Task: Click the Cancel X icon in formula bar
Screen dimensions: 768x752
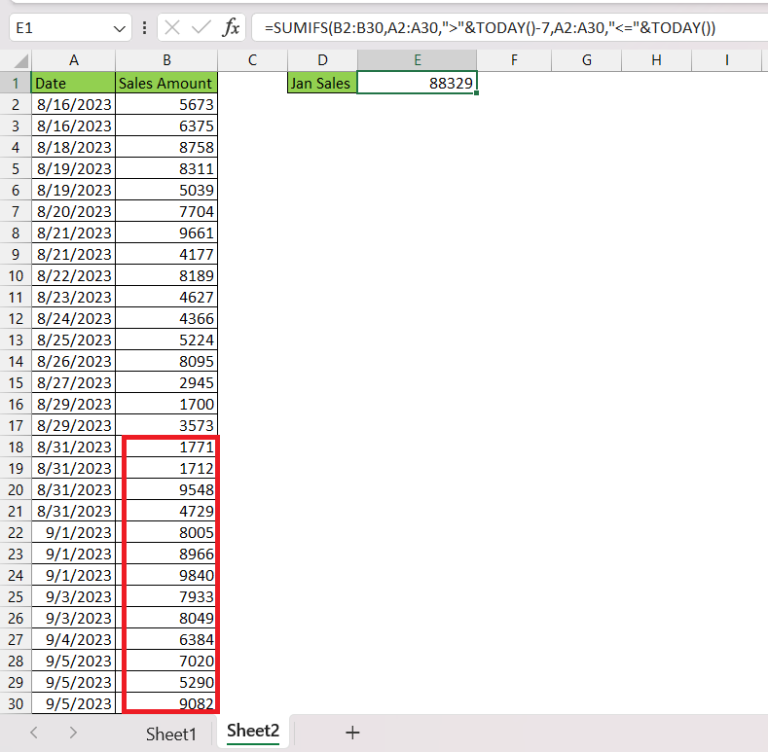Action: point(172,27)
